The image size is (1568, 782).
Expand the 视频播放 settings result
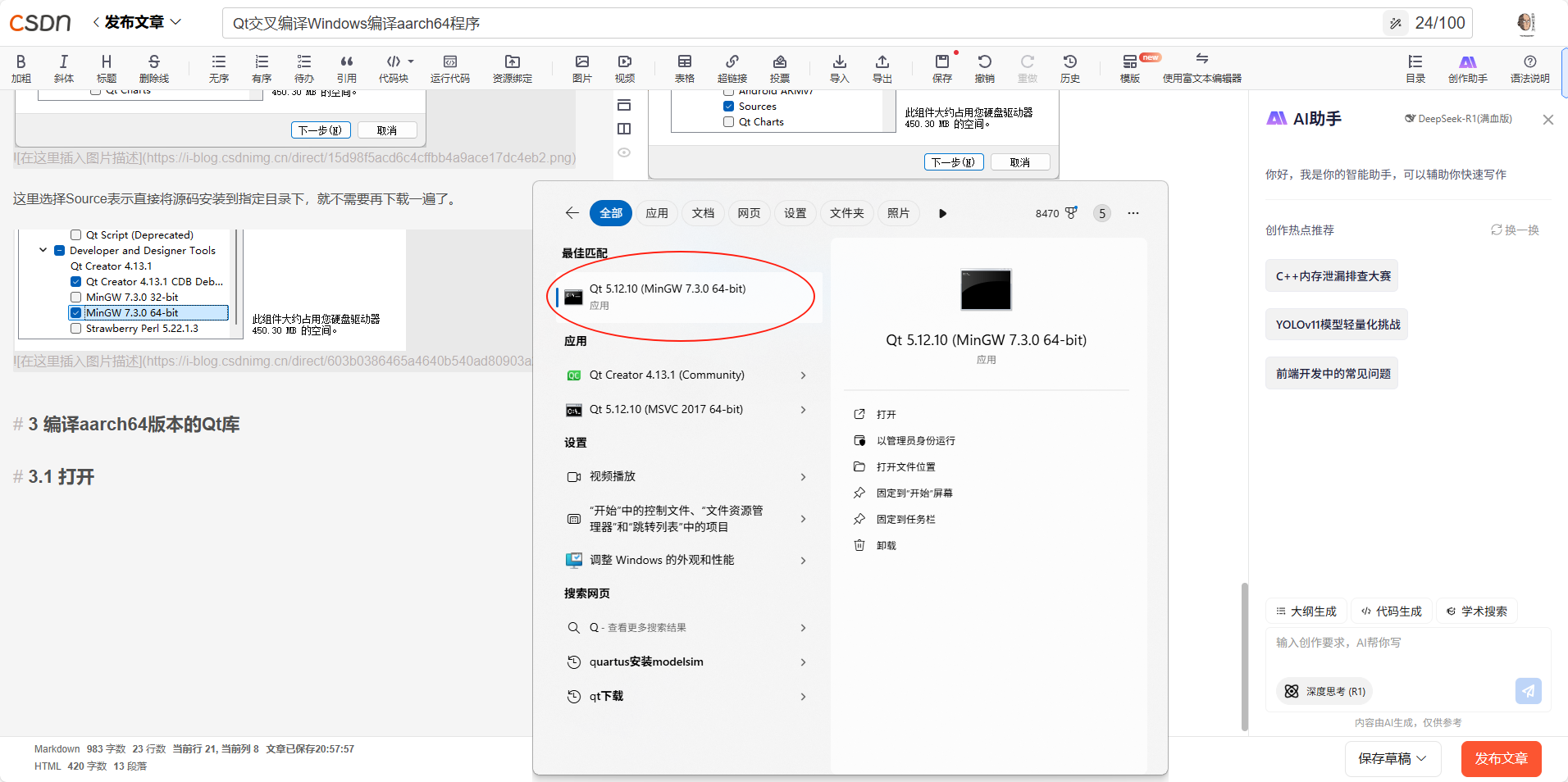tap(803, 477)
